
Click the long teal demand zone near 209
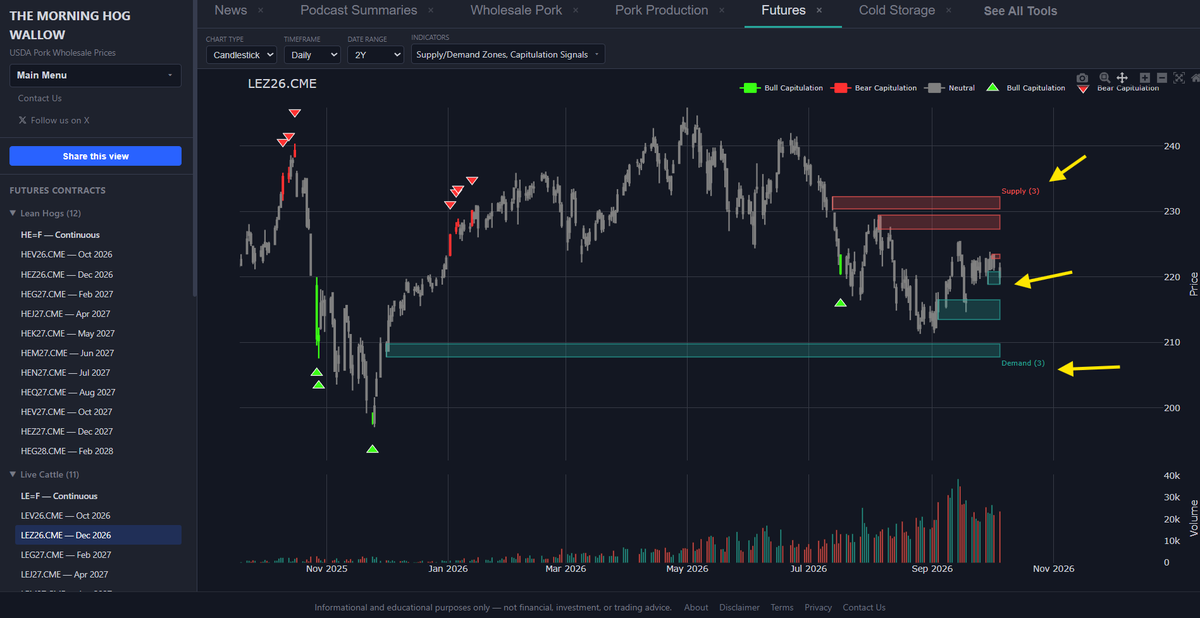click(x=693, y=350)
